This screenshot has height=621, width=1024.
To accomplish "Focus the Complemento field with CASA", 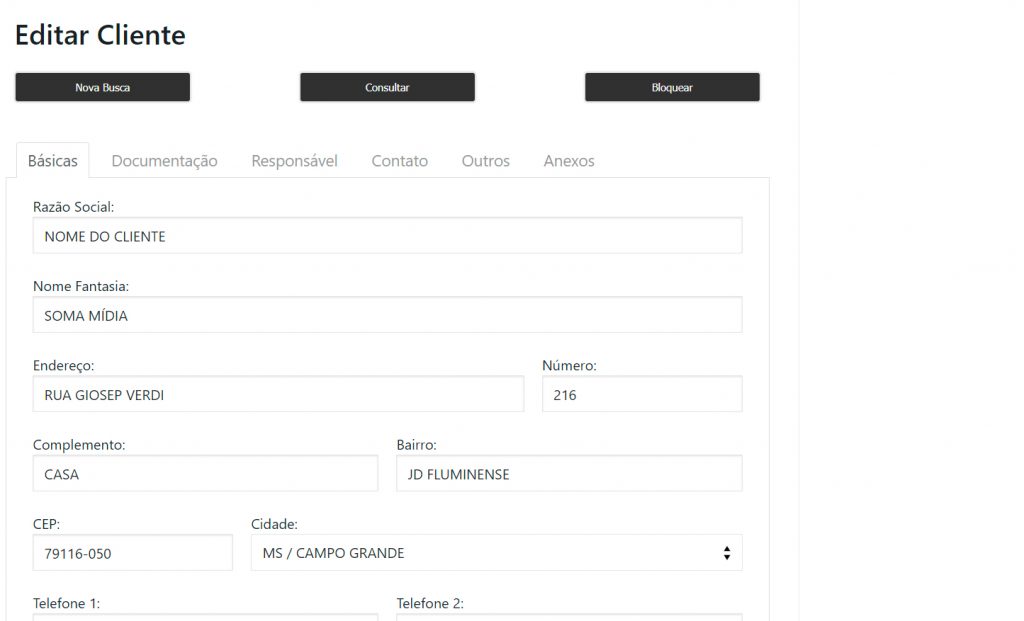I will point(205,473).
